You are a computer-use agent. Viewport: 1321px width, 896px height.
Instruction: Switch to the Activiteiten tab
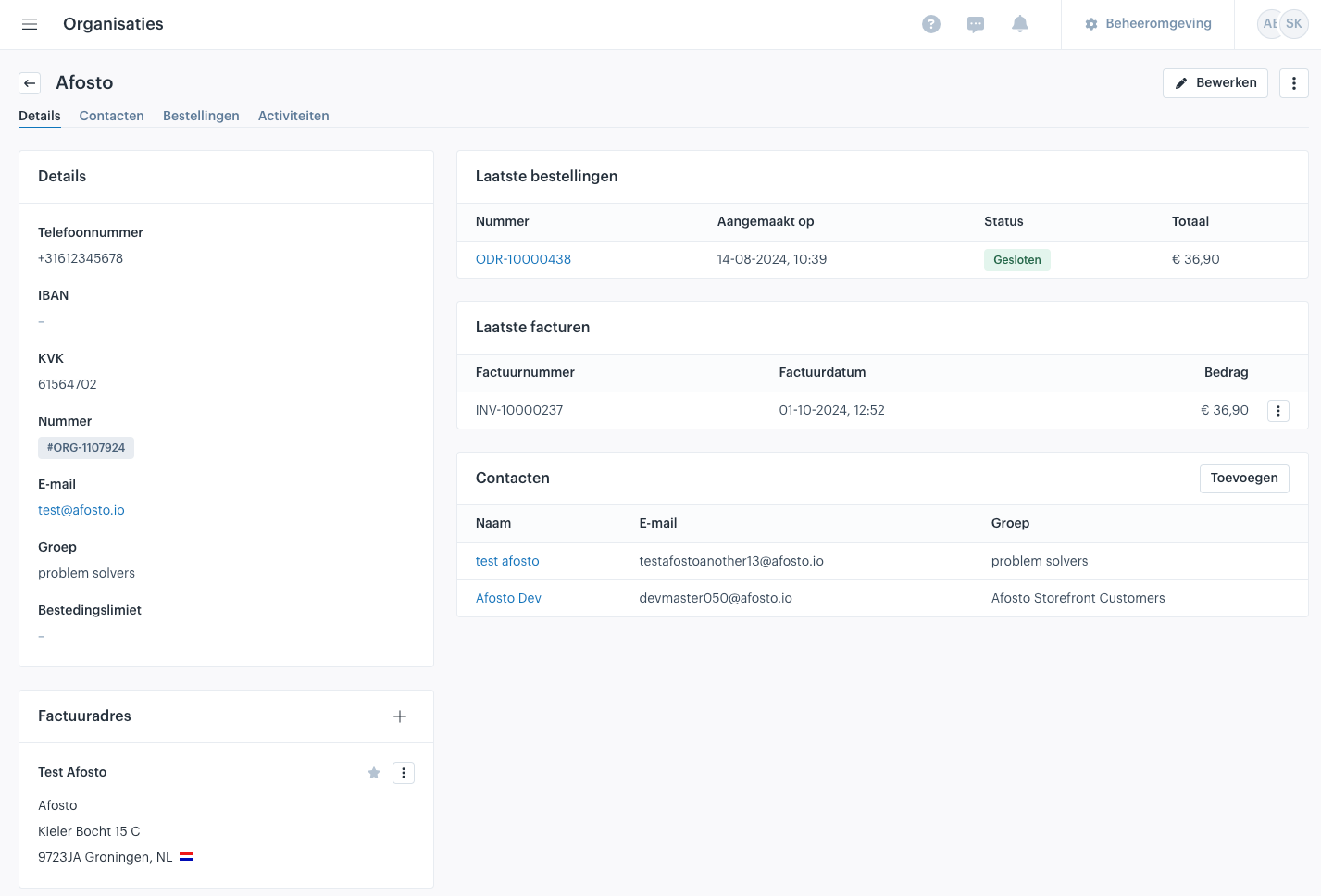click(x=293, y=116)
